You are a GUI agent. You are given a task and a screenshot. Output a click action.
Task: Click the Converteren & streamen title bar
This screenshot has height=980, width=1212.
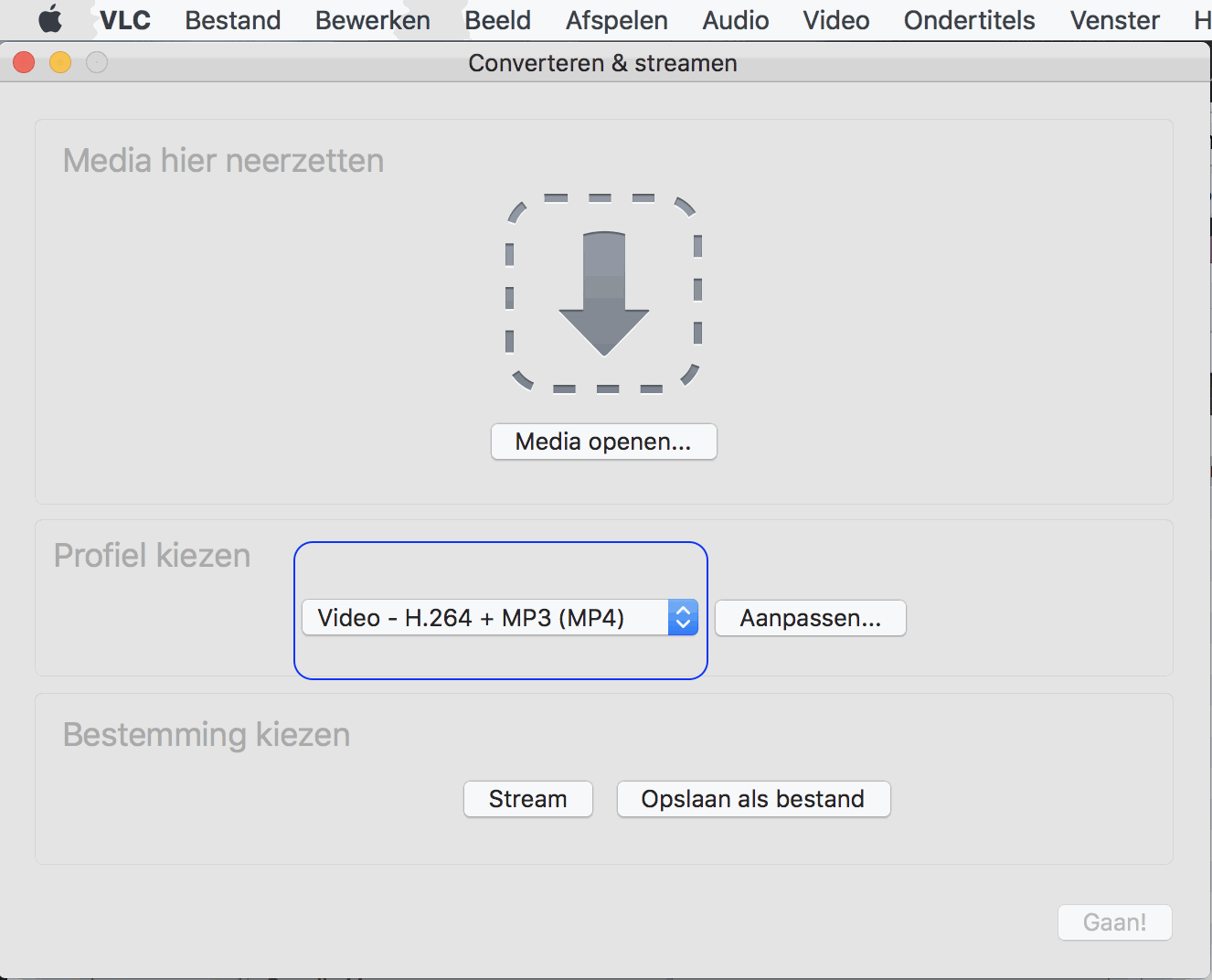(602, 63)
